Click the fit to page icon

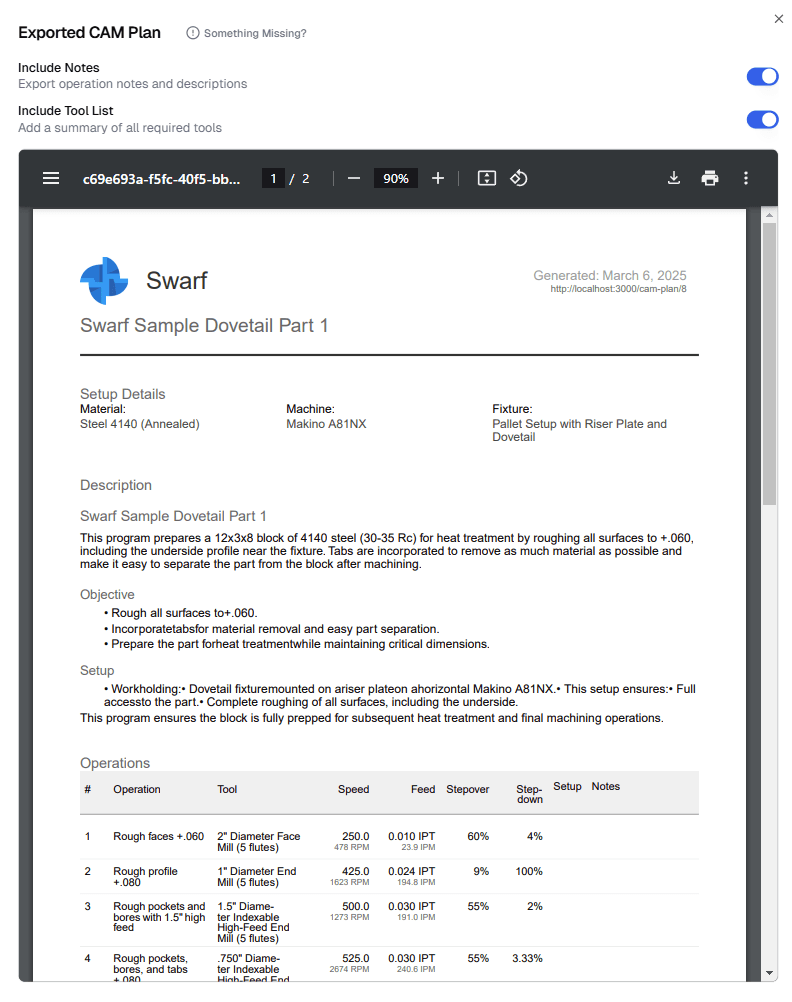(486, 178)
